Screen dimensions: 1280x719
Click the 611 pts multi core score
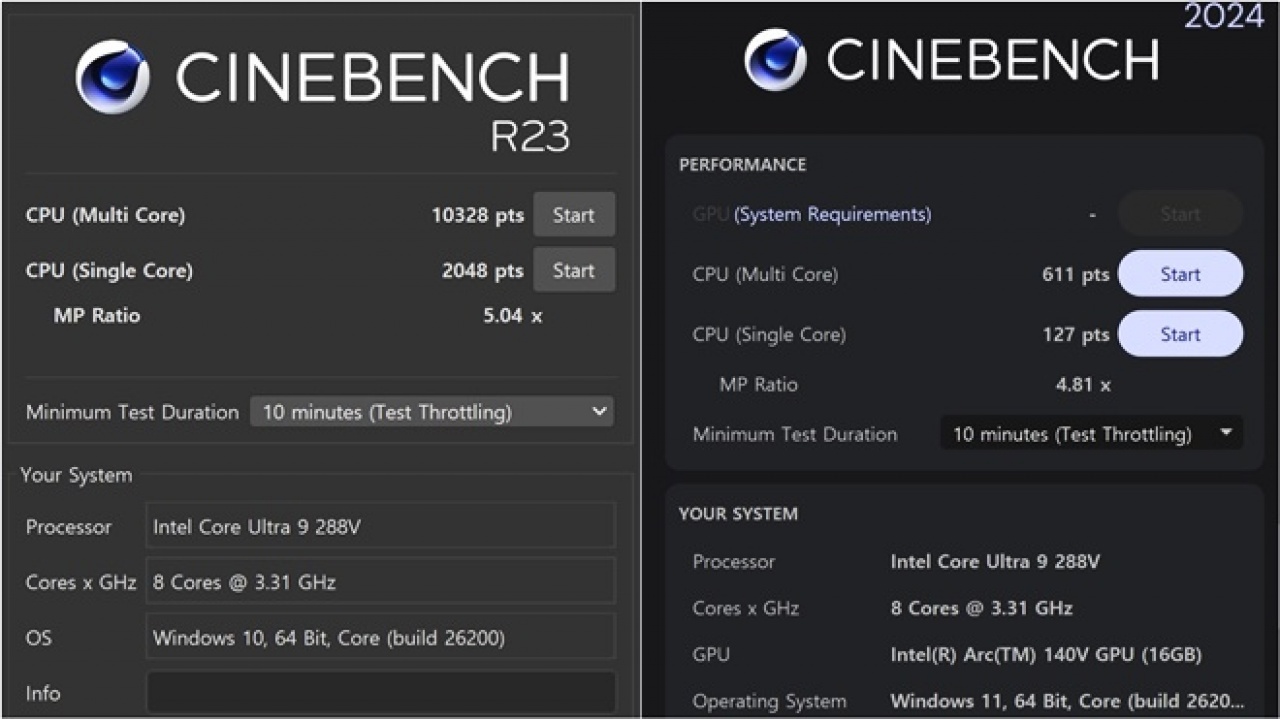click(x=1075, y=274)
